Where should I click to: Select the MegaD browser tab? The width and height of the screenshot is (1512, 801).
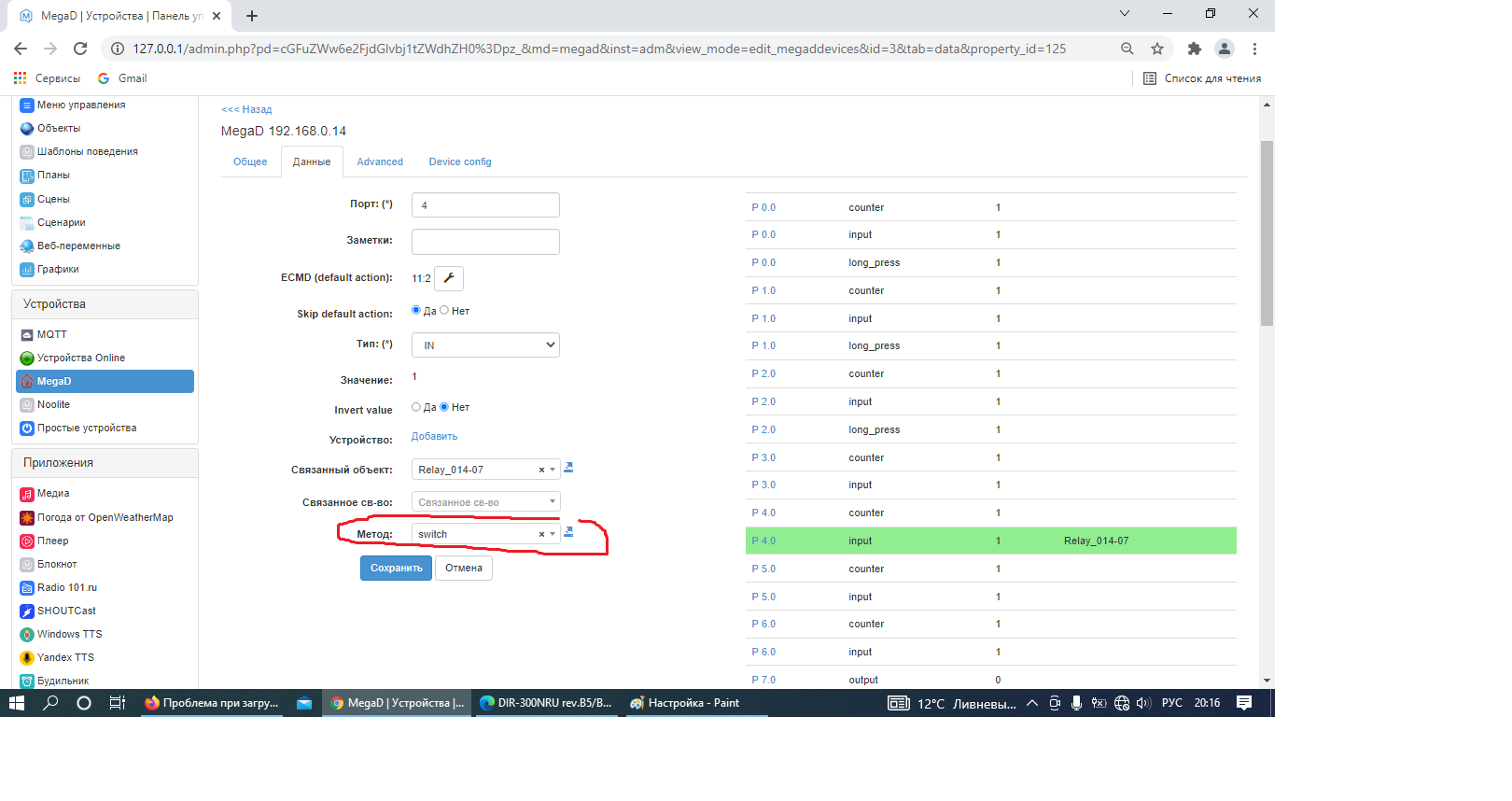point(119,16)
